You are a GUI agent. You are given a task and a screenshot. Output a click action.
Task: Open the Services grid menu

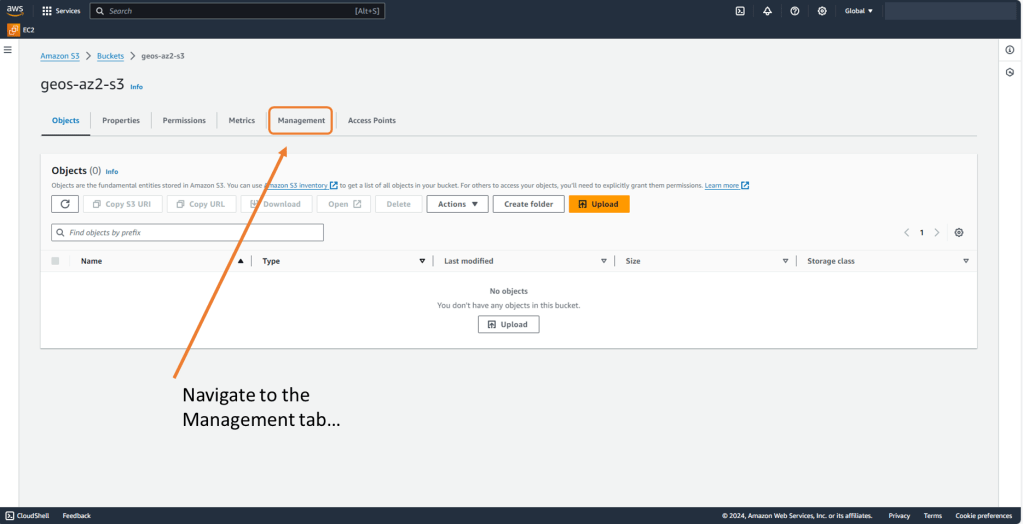pos(60,11)
